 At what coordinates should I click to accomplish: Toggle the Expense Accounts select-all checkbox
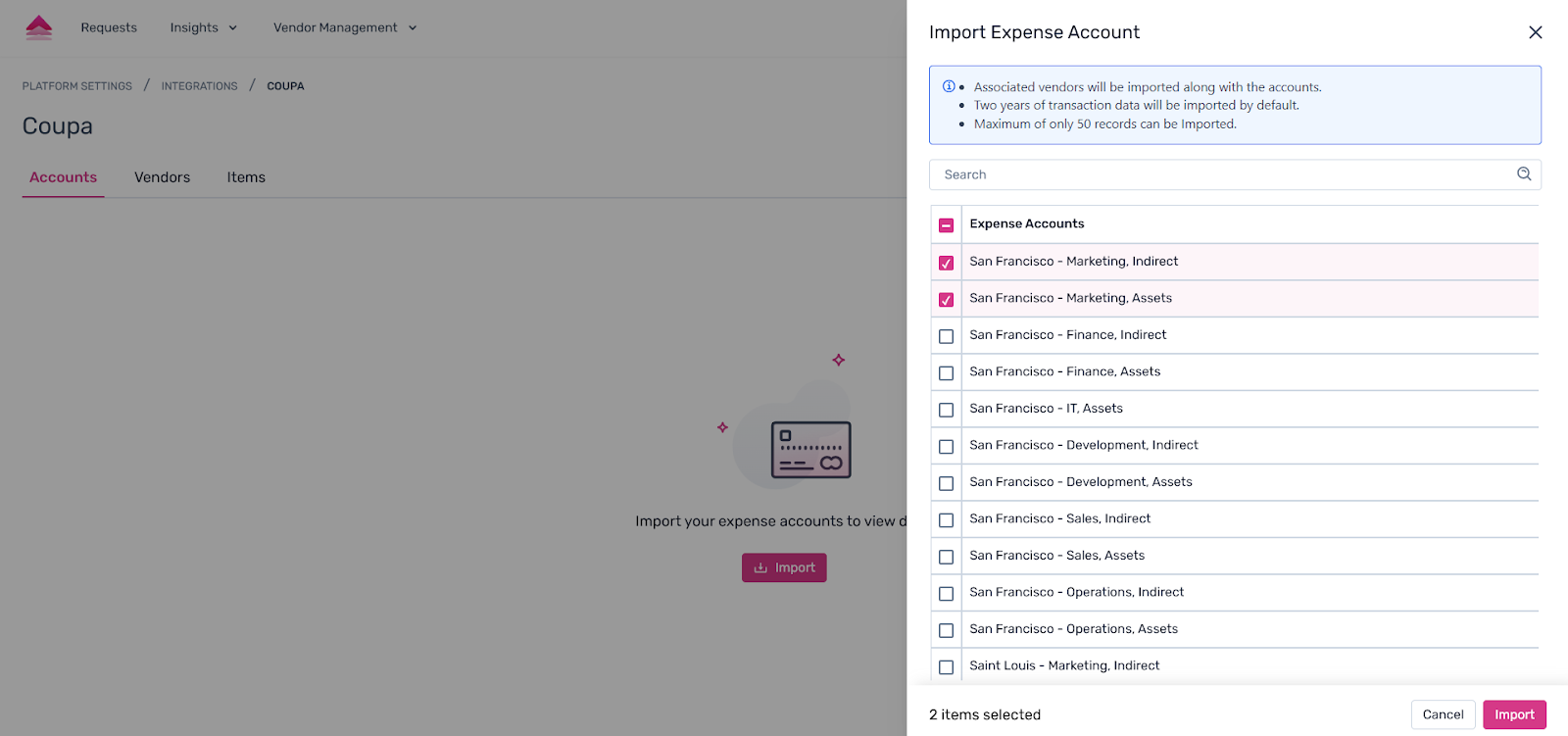[946, 225]
